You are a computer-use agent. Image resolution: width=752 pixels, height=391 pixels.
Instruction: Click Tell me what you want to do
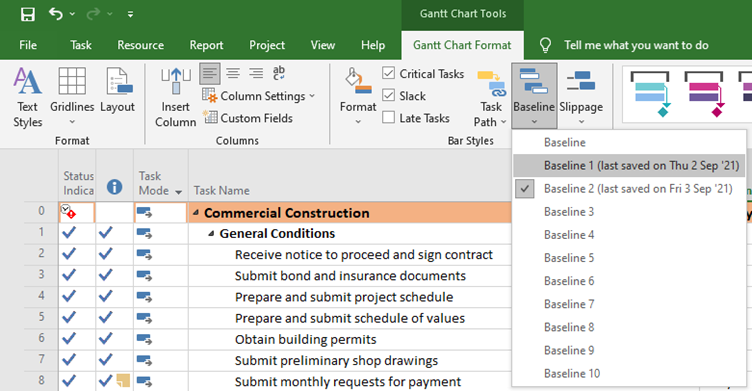pos(636,45)
